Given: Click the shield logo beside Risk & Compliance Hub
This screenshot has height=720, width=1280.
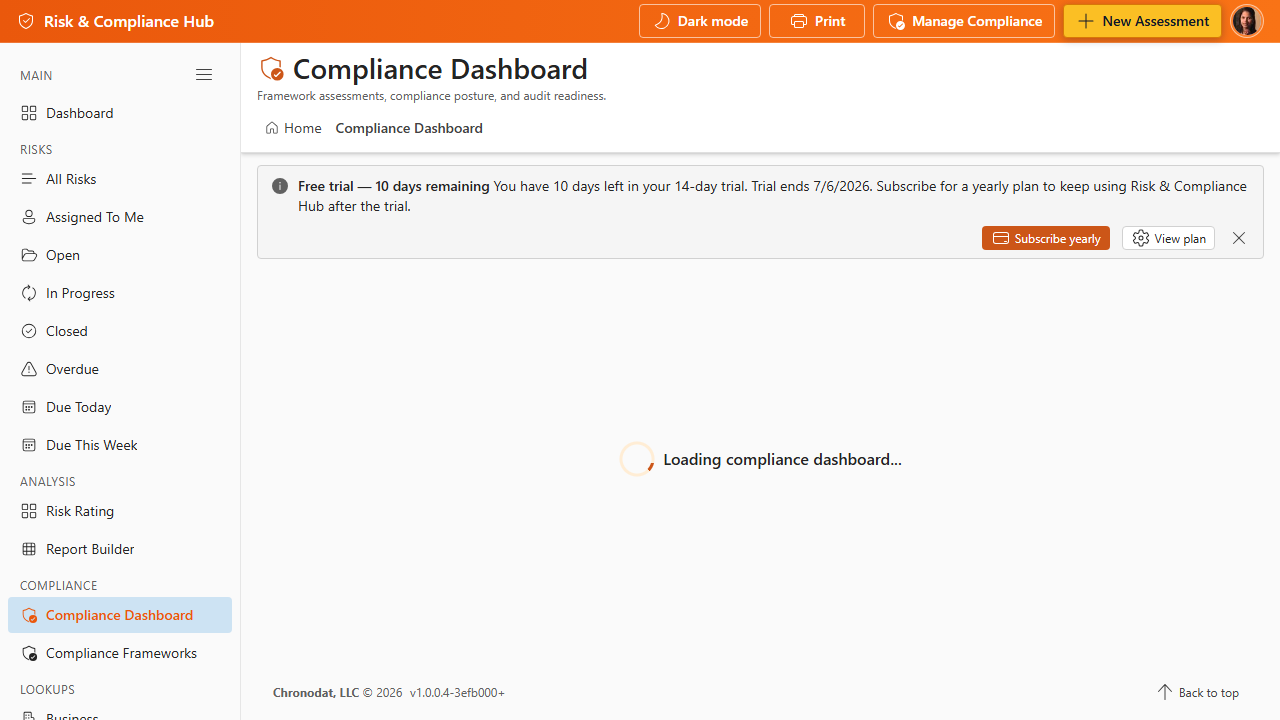Looking at the screenshot, I should pyautogui.click(x=26, y=21).
